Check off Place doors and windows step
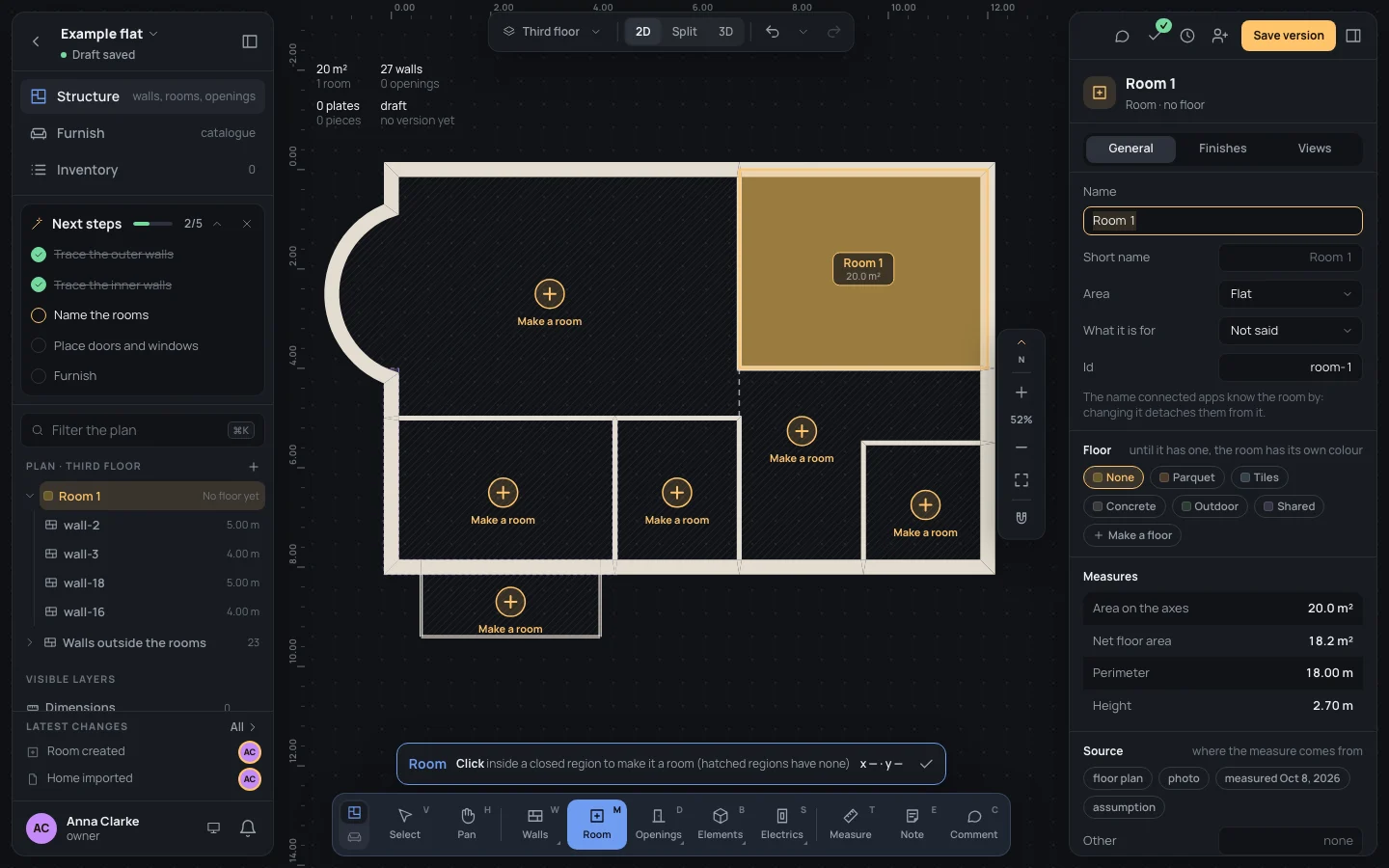 [x=39, y=346]
